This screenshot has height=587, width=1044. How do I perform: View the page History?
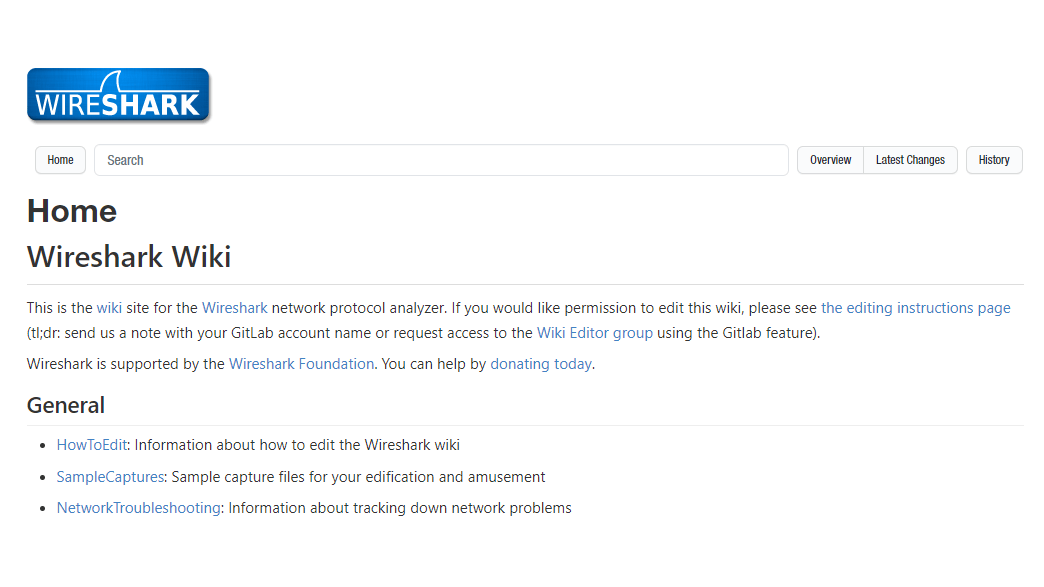993,160
